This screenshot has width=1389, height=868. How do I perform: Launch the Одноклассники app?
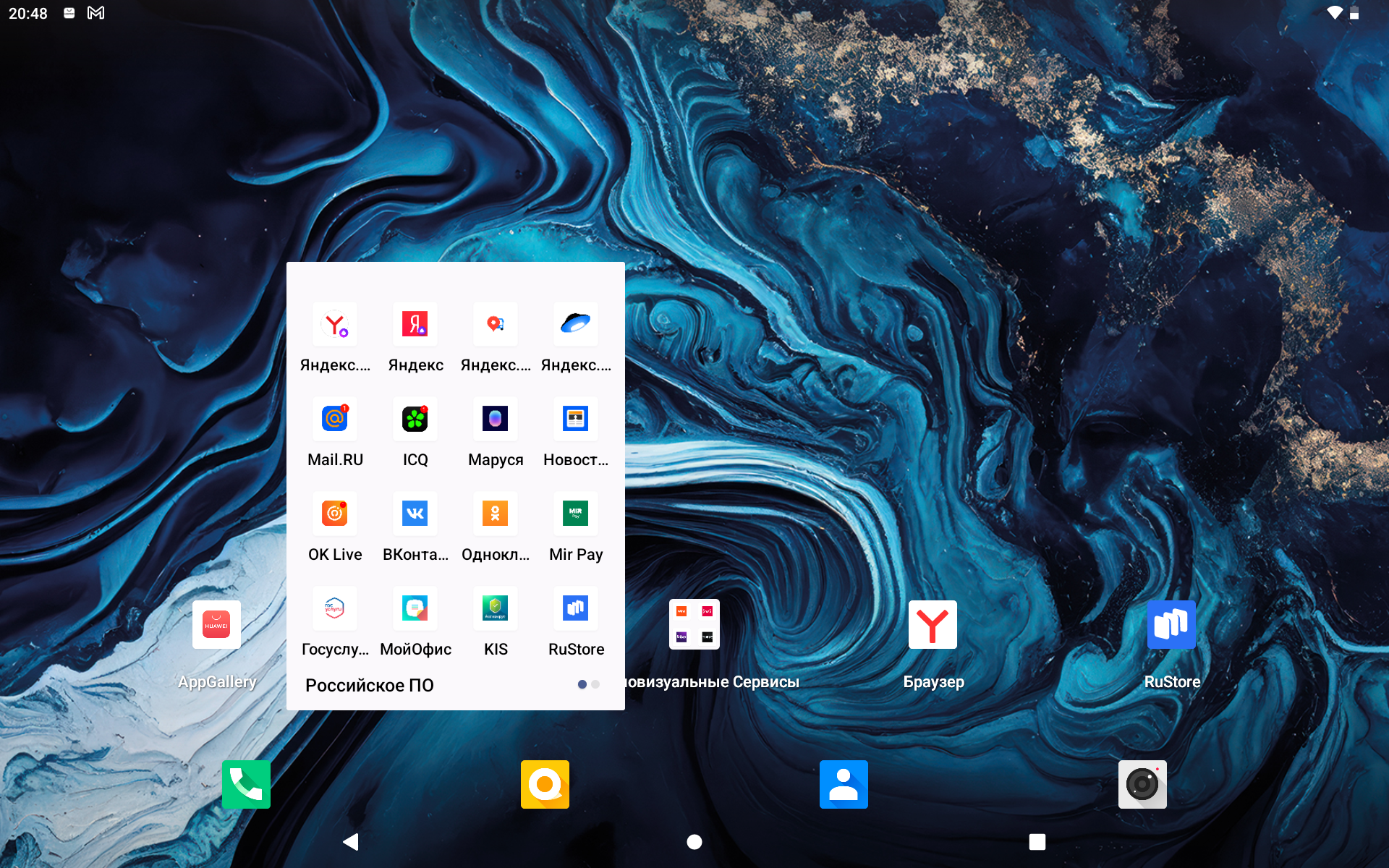pos(496,514)
